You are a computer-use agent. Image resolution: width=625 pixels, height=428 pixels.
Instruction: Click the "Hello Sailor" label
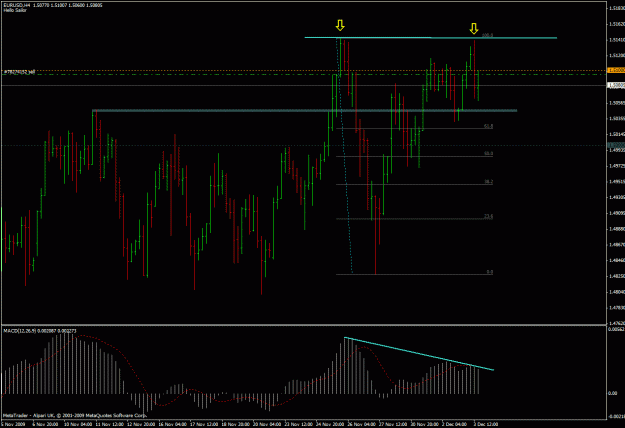pyautogui.click(x=15, y=10)
